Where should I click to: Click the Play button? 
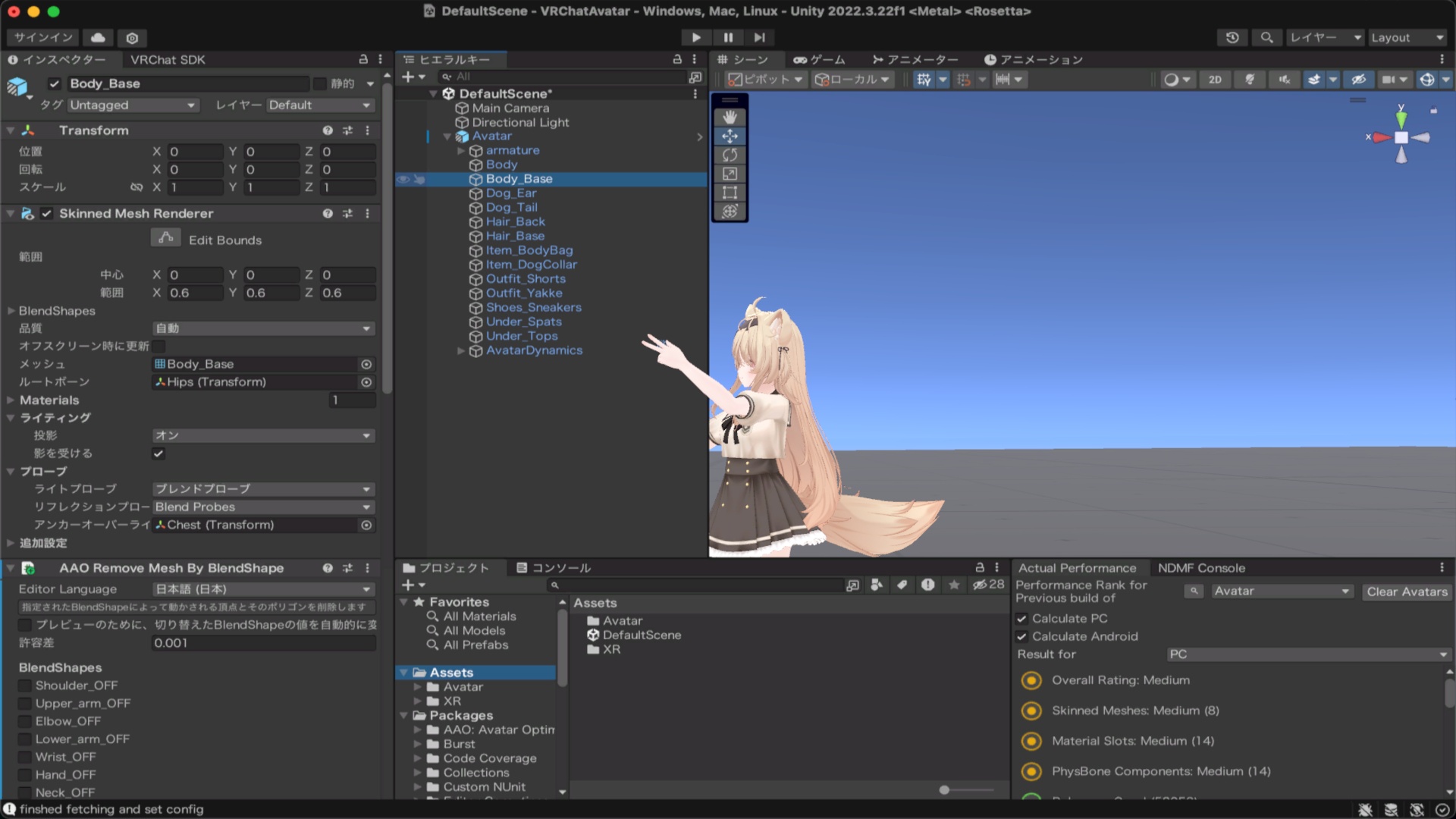(x=695, y=37)
